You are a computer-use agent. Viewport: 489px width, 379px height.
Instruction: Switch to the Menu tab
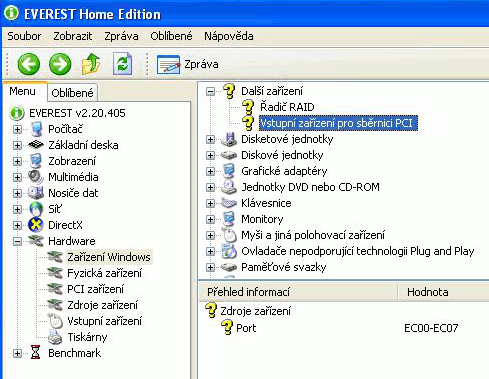click(22, 91)
